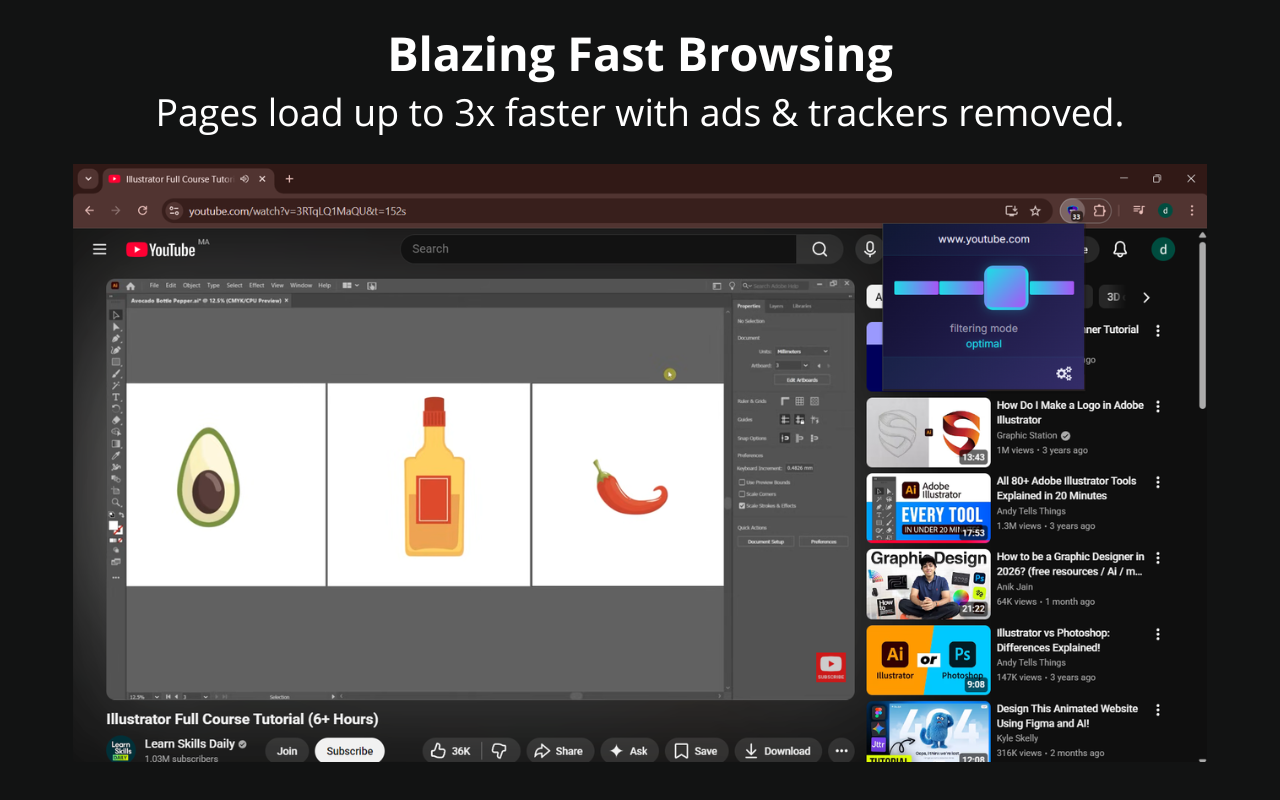Click the Illustrator Home icon

[x=131, y=285]
